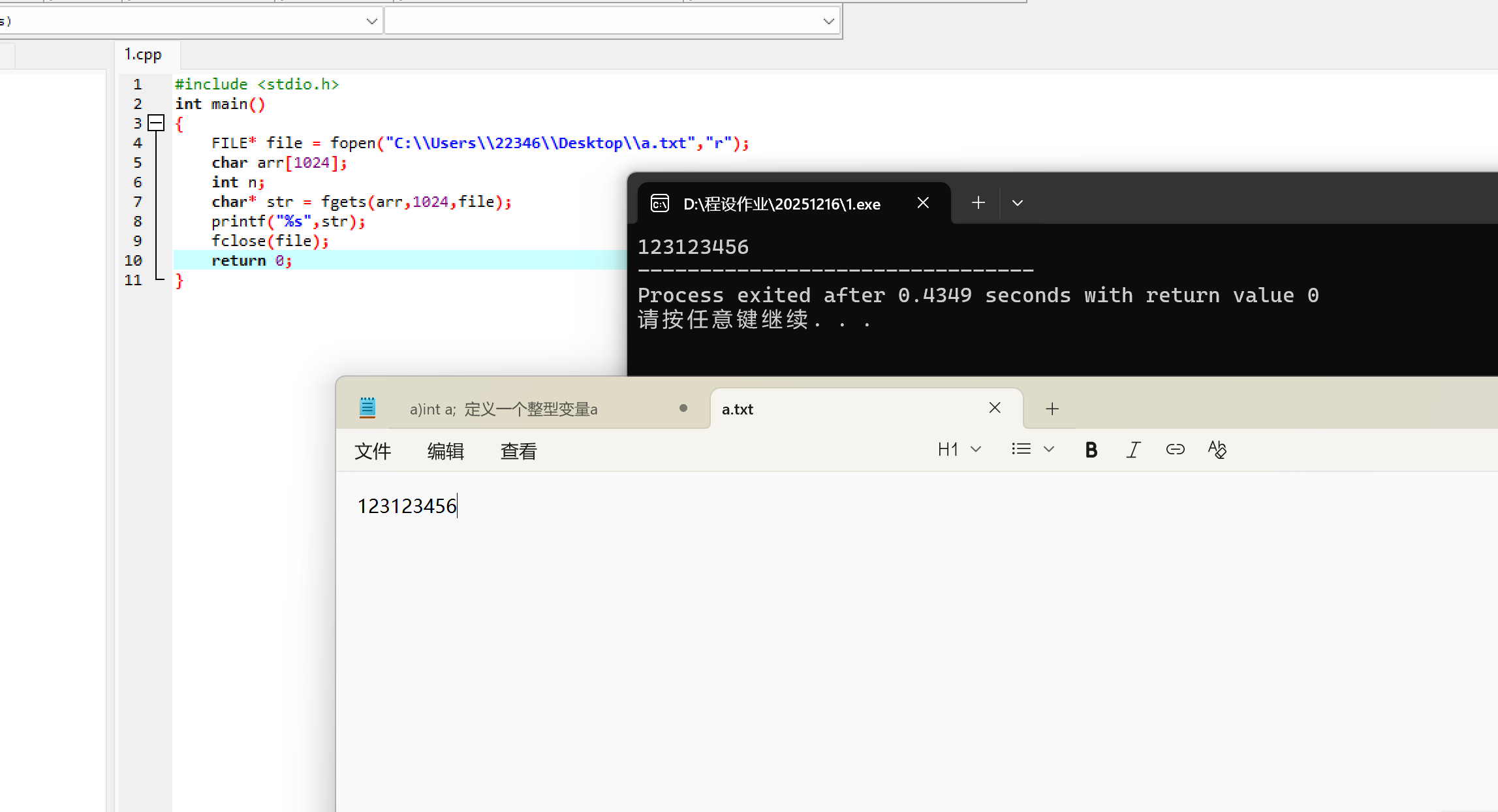The image size is (1498, 812).
Task: Toggle italic formatting in Notepad
Action: pos(1133,450)
